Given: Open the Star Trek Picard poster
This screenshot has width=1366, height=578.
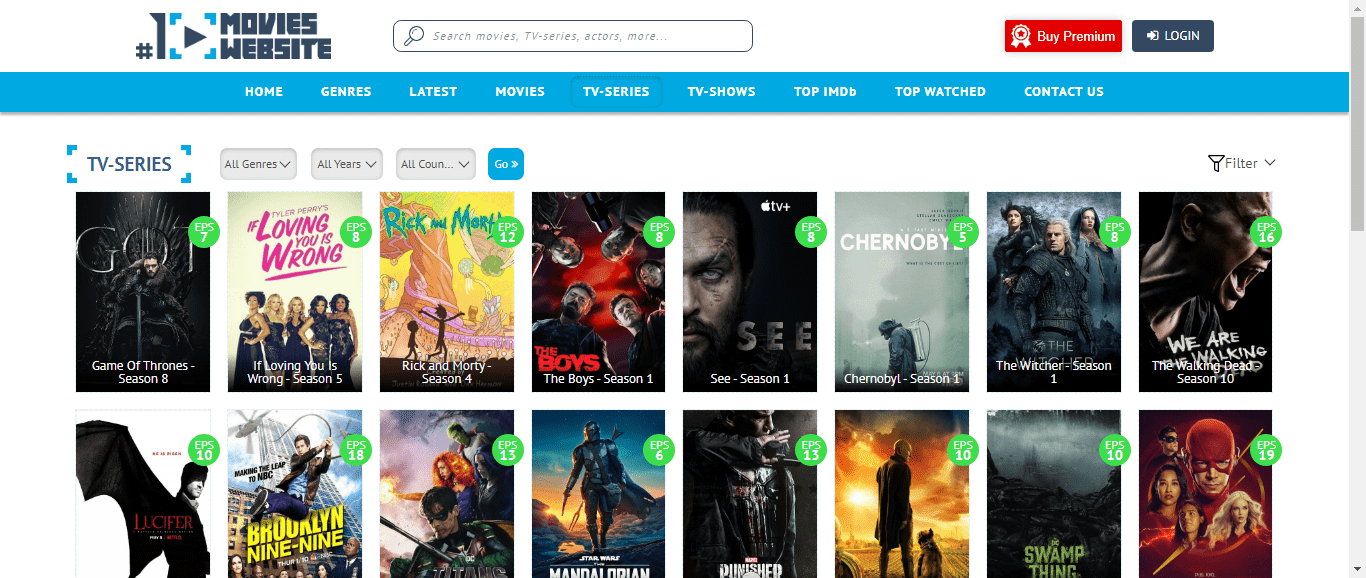Looking at the screenshot, I should [x=902, y=494].
